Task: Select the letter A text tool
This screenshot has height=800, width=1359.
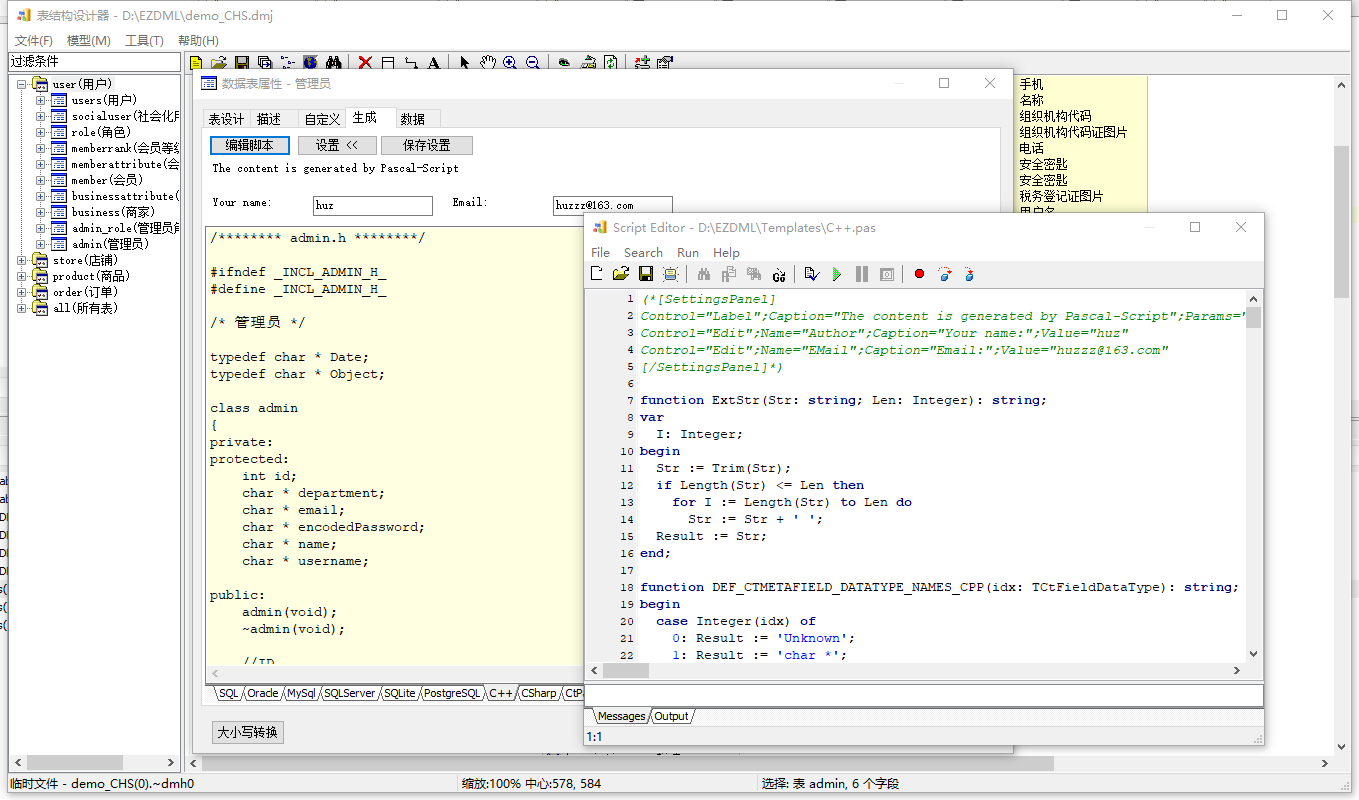Action: point(434,62)
